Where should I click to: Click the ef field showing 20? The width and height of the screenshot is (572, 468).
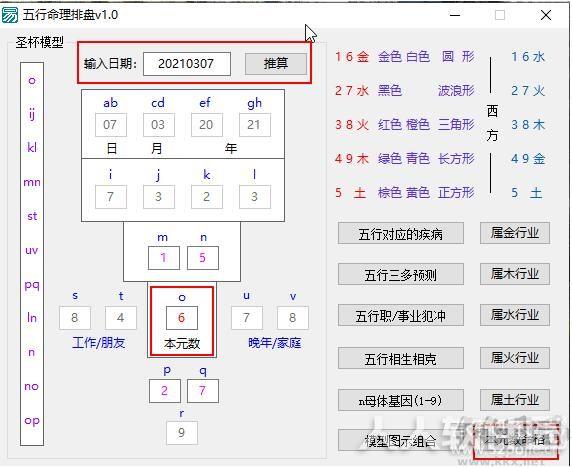click(x=207, y=125)
